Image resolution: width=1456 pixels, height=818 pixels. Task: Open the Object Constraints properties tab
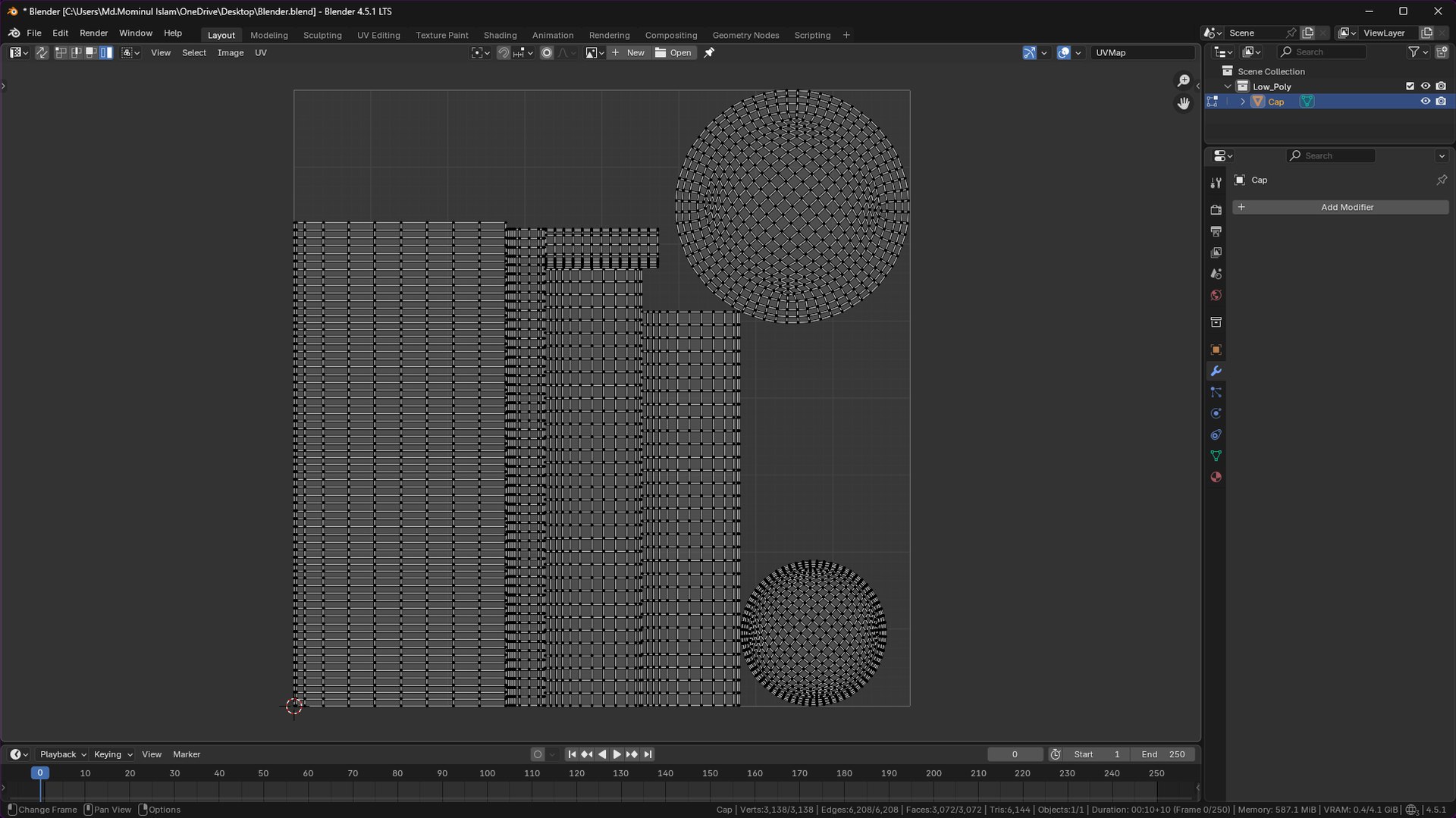click(x=1216, y=434)
